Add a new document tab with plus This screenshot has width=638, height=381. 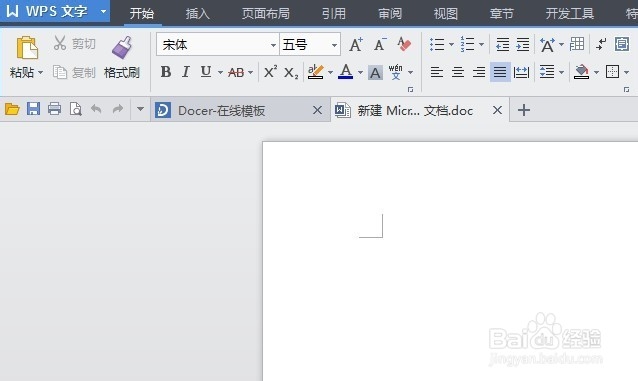524,110
